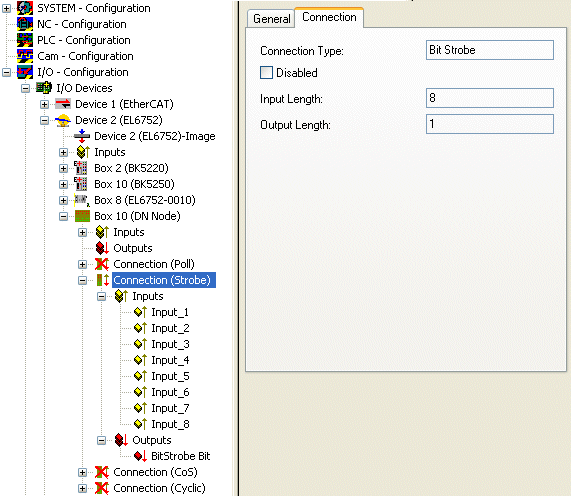Click the Connection (Poll) disabled icon
Screen dimensions: 571x496
click(102, 264)
